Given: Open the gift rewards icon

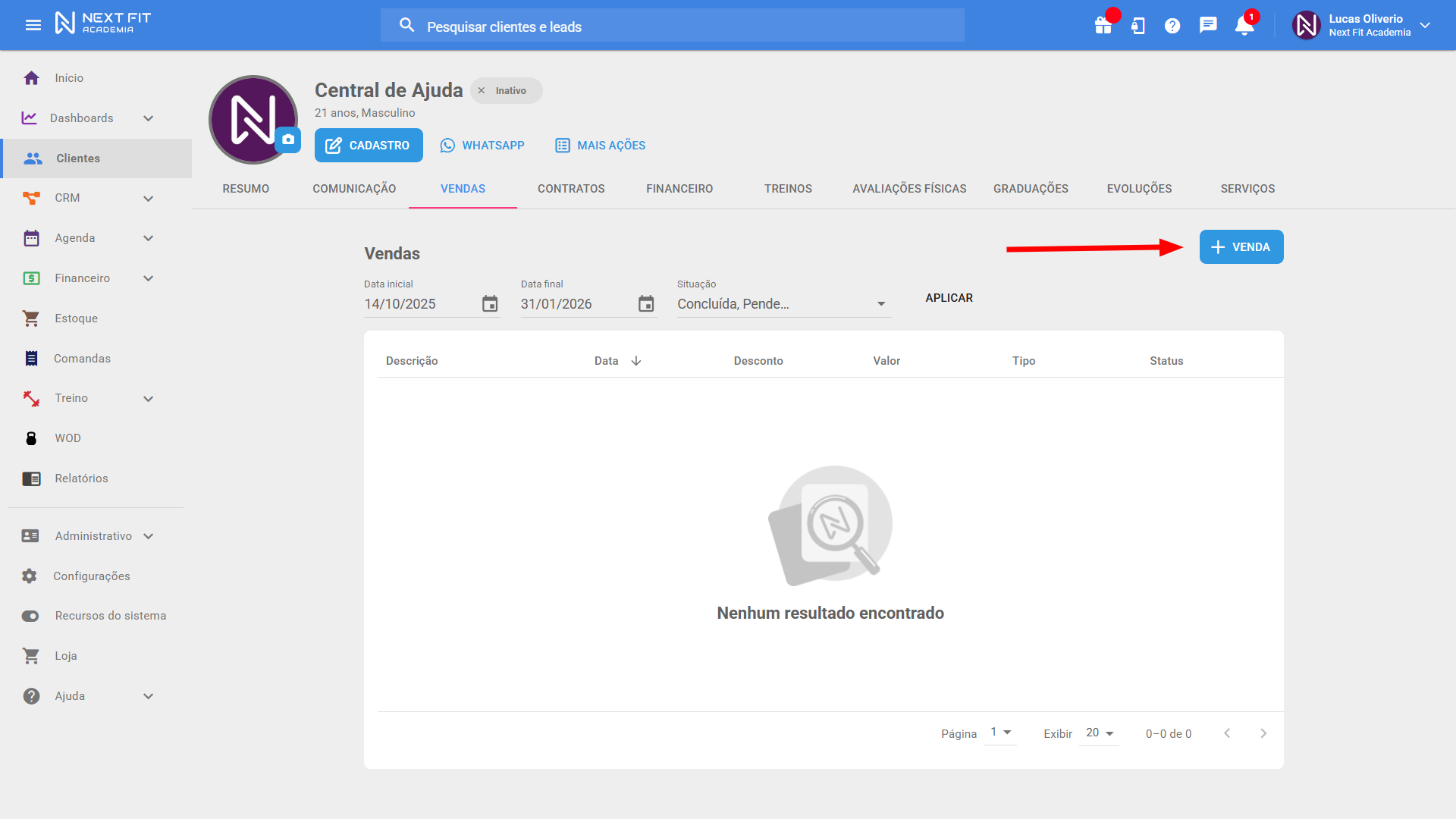Looking at the screenshot, I should click(1103, 26).
